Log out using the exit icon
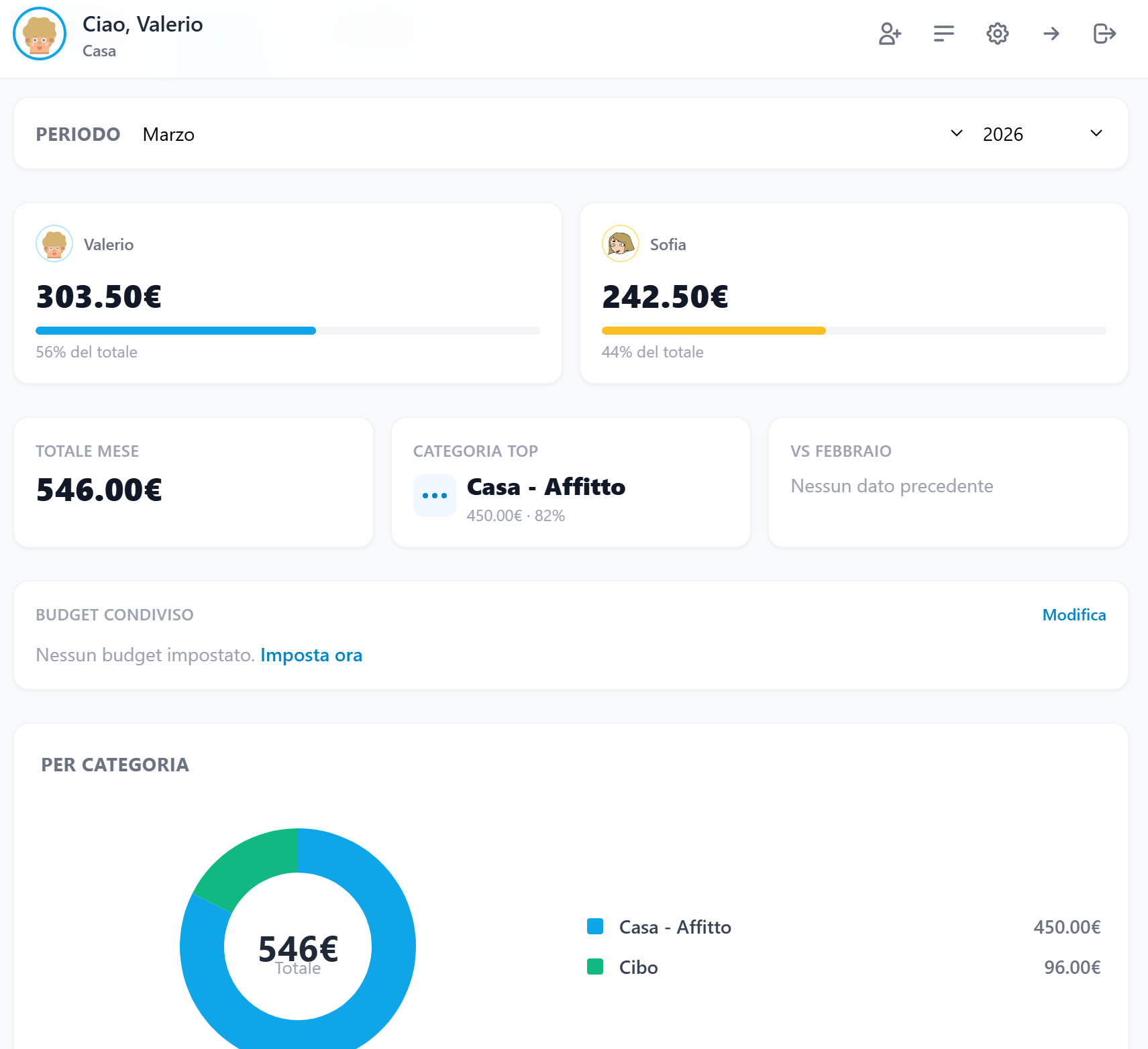 pyautogui.click(x=1104, y=34)
